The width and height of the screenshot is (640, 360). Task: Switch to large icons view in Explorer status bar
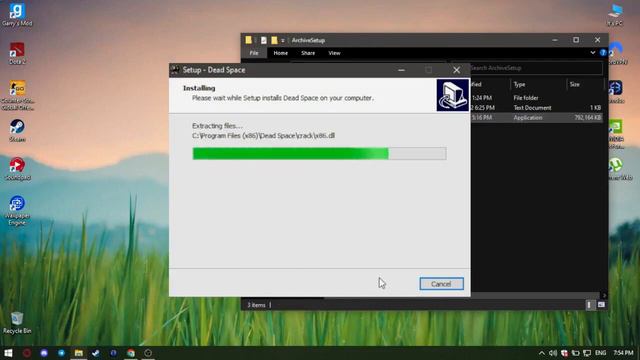pos(601,305)
